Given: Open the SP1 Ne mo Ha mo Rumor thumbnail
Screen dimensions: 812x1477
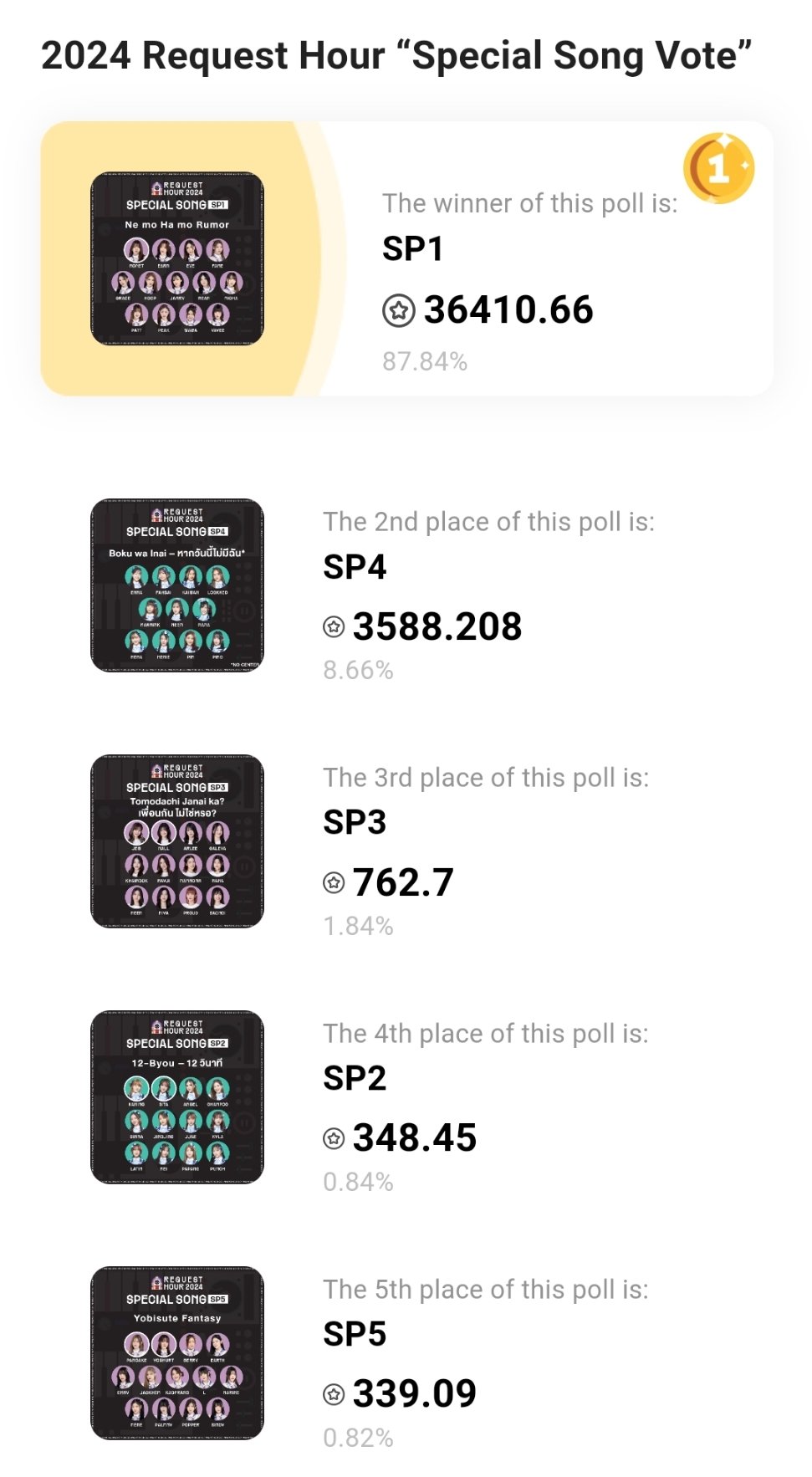Looking at the screenshot, I should [x=177, y=258].
